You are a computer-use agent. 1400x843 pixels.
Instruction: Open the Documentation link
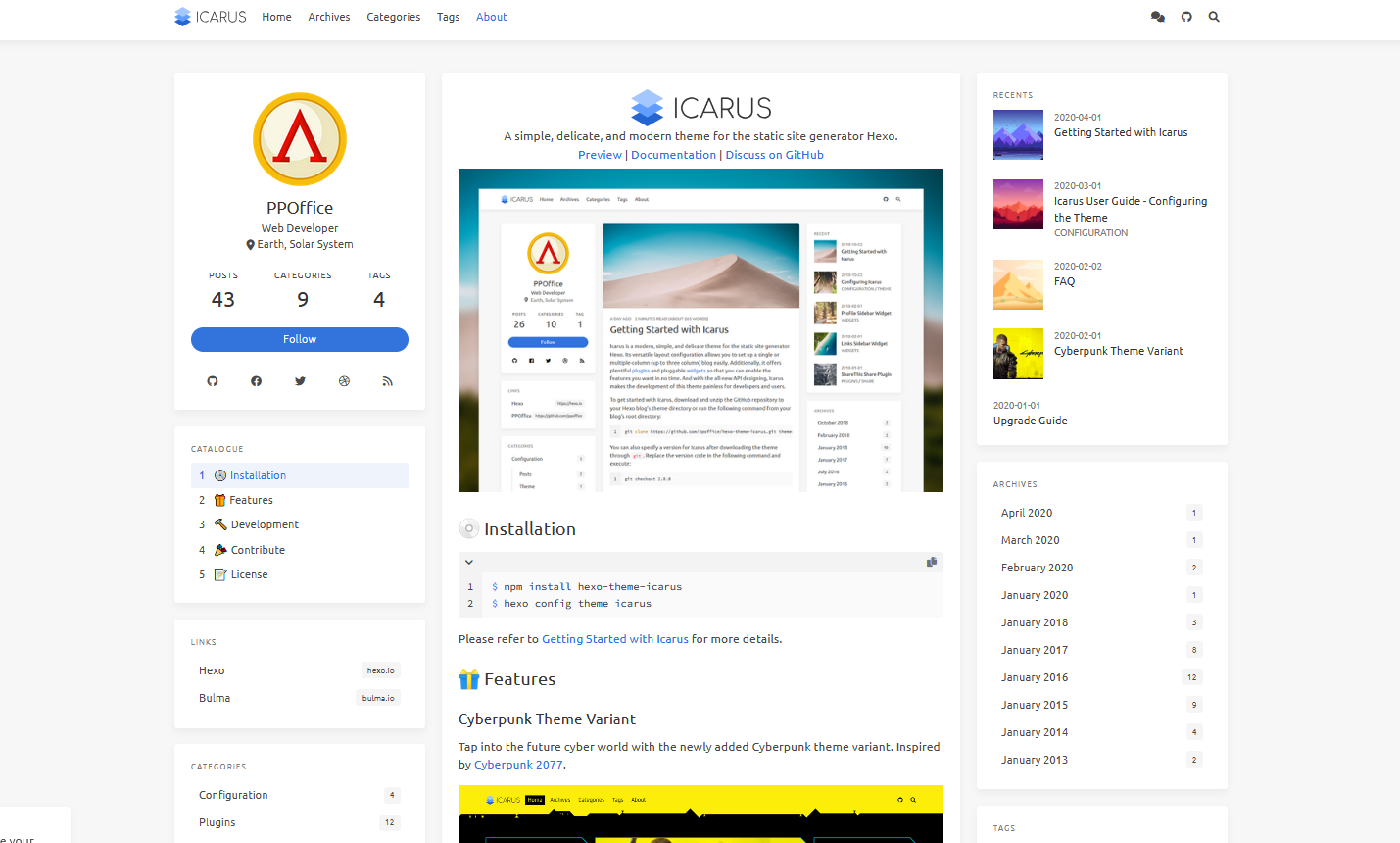click(x=673, y=155)
